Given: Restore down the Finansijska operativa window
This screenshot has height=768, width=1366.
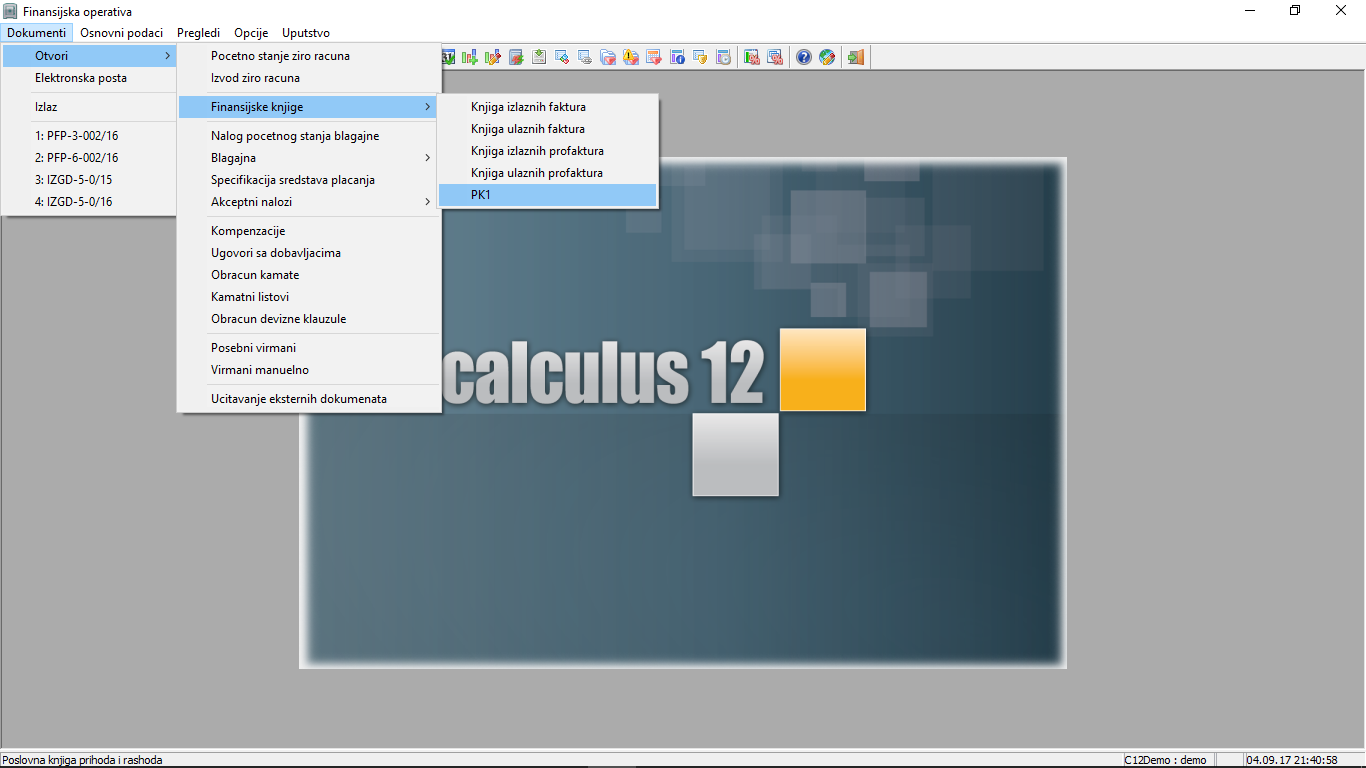Looking at the screenshot, I should tap(1296, 11).
